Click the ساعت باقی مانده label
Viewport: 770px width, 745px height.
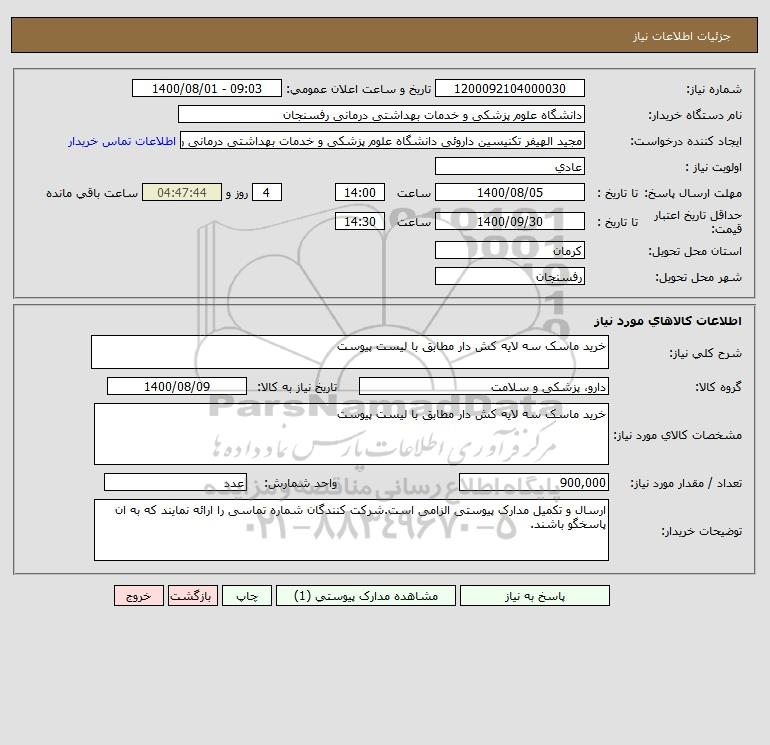(92, 193)
